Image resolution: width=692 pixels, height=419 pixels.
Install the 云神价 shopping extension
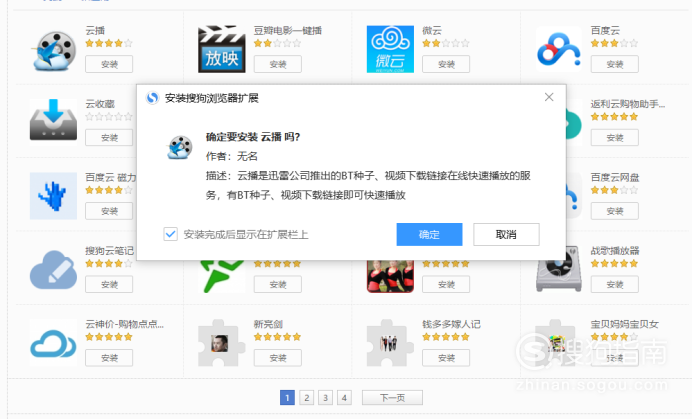(109, 358)
